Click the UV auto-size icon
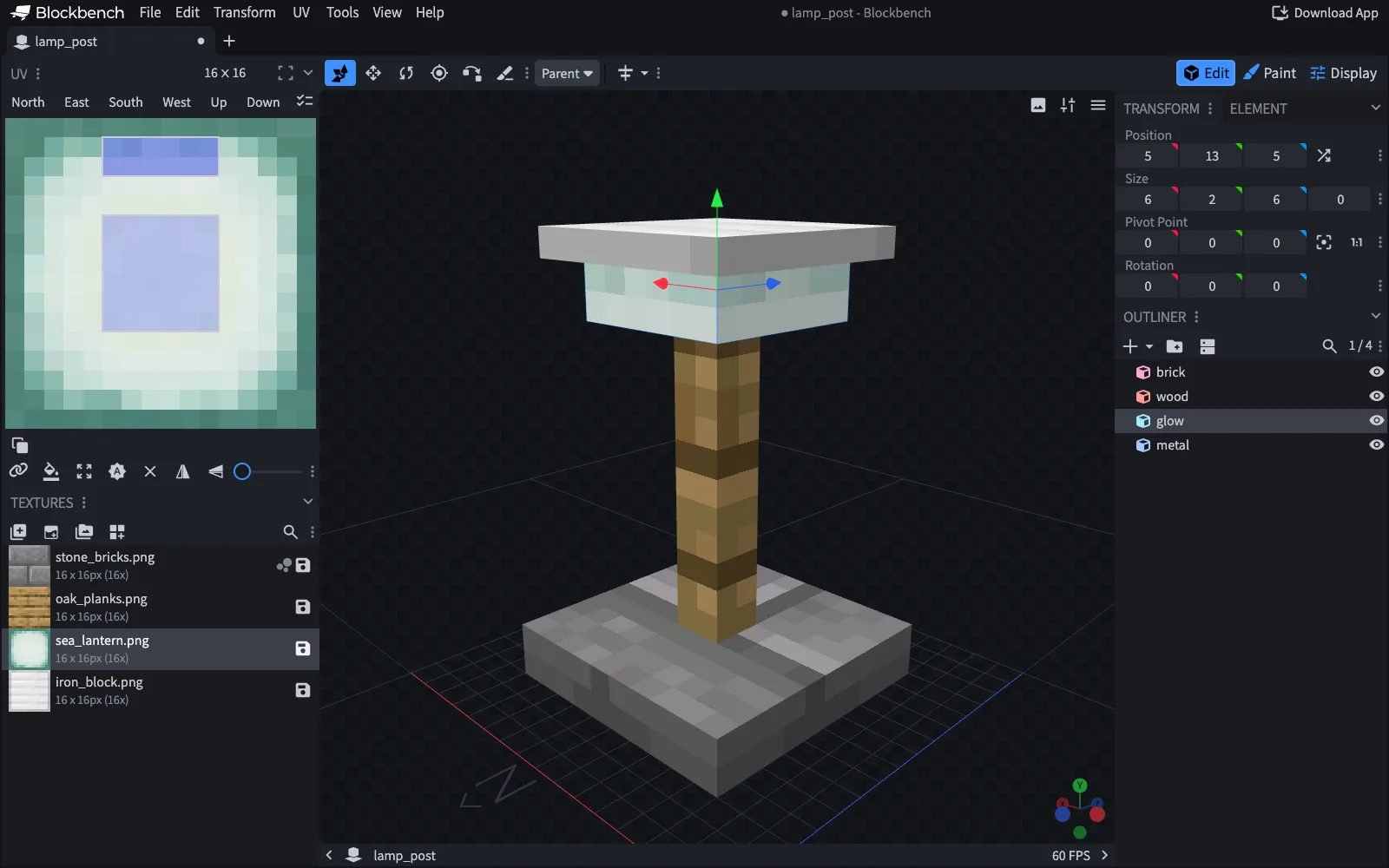Viewport: 1389px width, 868px height. pos(117,471)
